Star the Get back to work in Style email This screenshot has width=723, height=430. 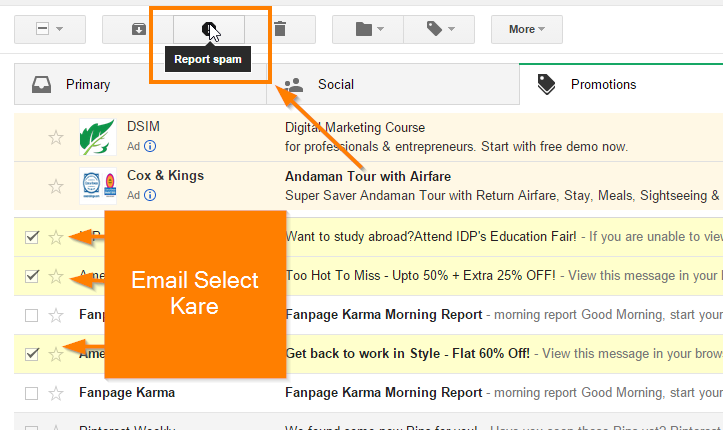[56, 354]
